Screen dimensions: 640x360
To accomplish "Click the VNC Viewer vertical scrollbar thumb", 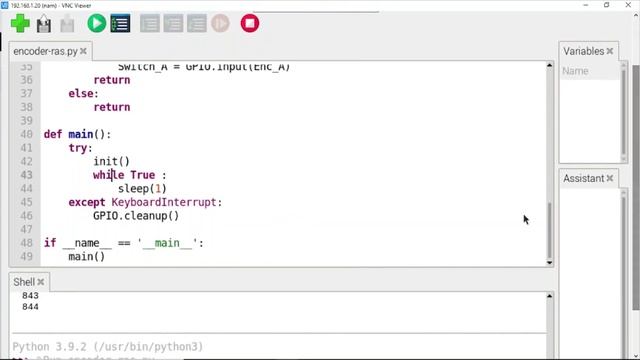I will (x=636, y=187).
